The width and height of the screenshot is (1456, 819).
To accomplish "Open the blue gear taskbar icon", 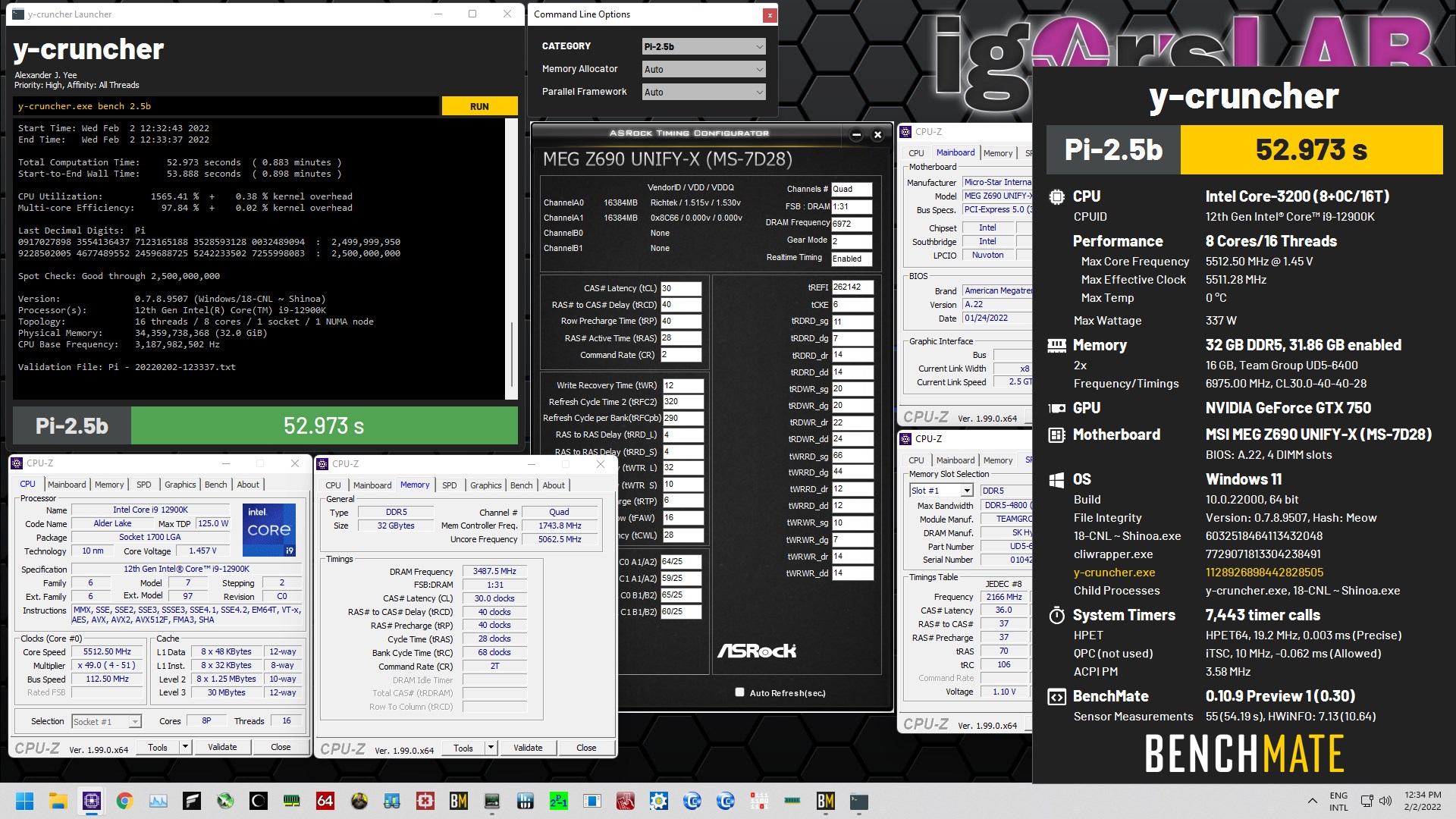I will 658,801.
